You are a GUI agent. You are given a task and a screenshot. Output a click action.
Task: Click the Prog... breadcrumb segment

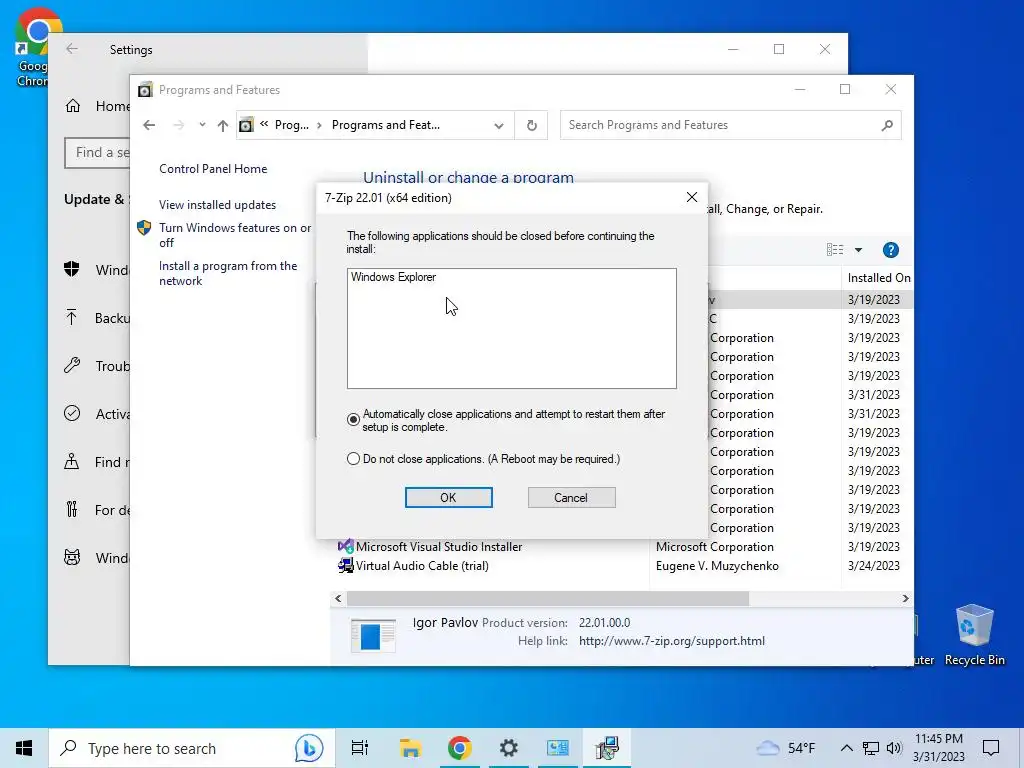point(291,125)
